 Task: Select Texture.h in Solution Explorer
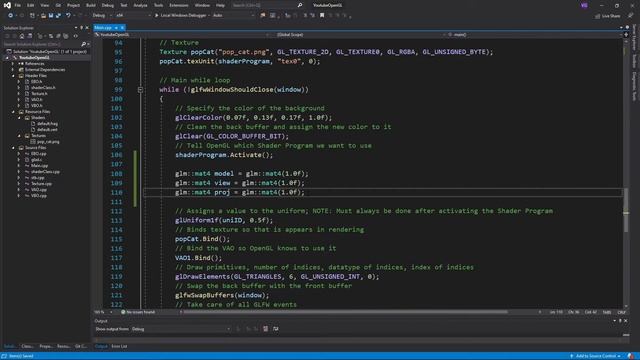pyautogui.click(x=39, y=94)
